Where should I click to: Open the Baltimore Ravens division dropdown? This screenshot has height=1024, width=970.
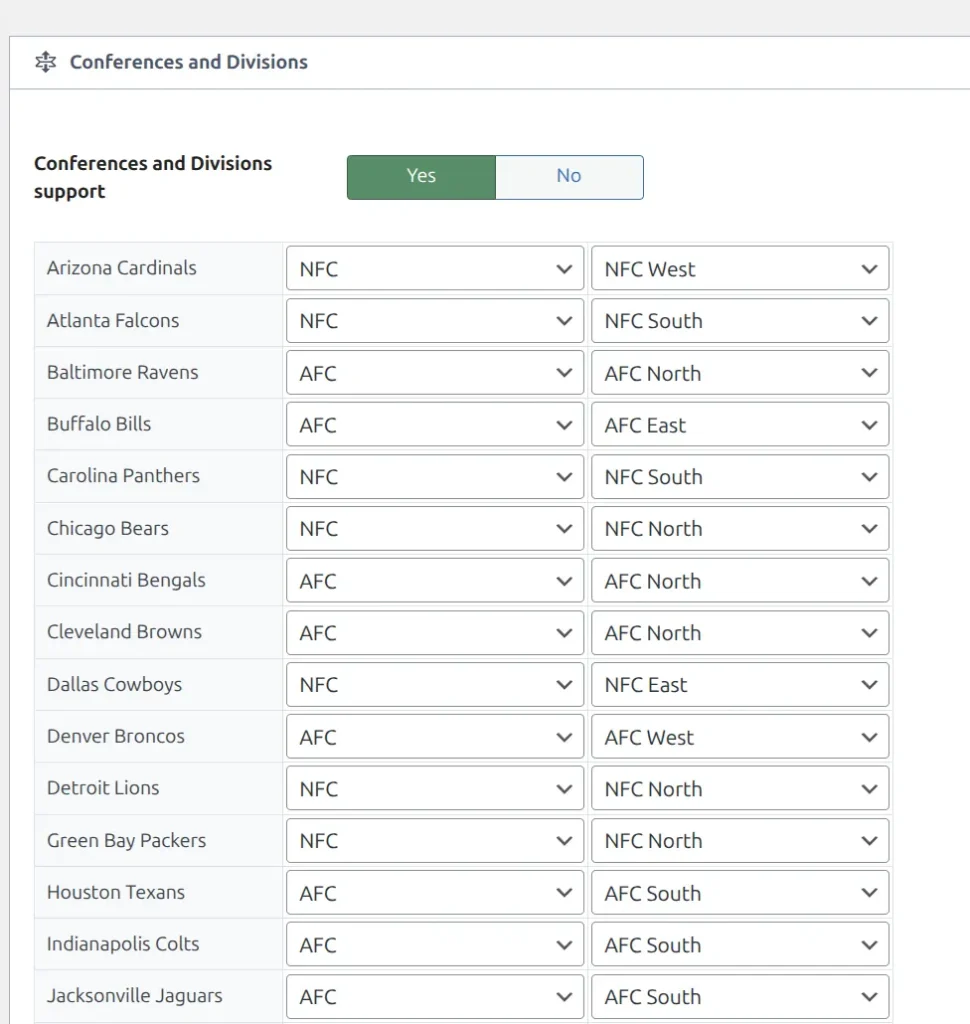point(739,373)
